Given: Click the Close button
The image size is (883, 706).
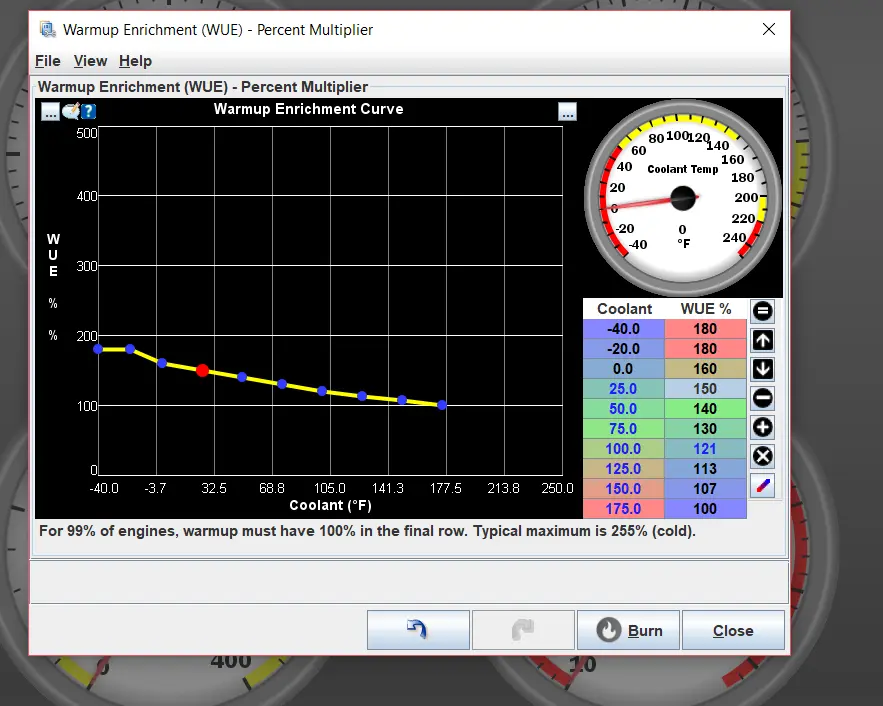Looking at the screenshot, I should (733, 630).
